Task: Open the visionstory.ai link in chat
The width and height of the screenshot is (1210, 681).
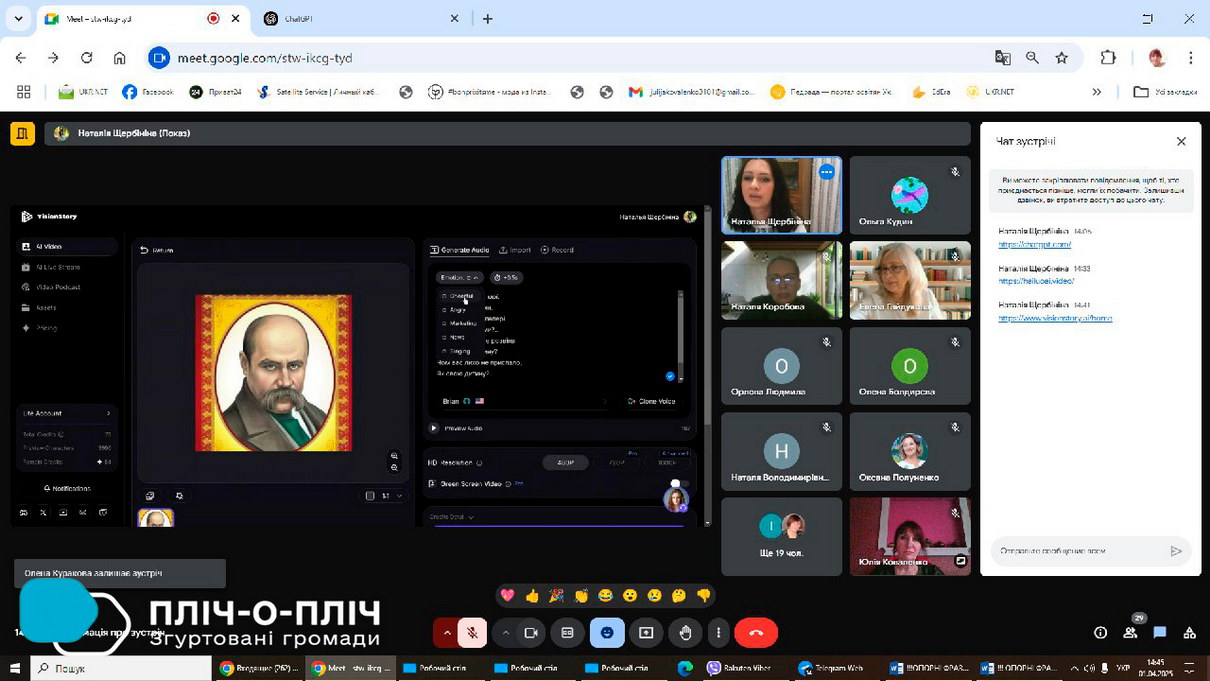Action: point(1055,318)
